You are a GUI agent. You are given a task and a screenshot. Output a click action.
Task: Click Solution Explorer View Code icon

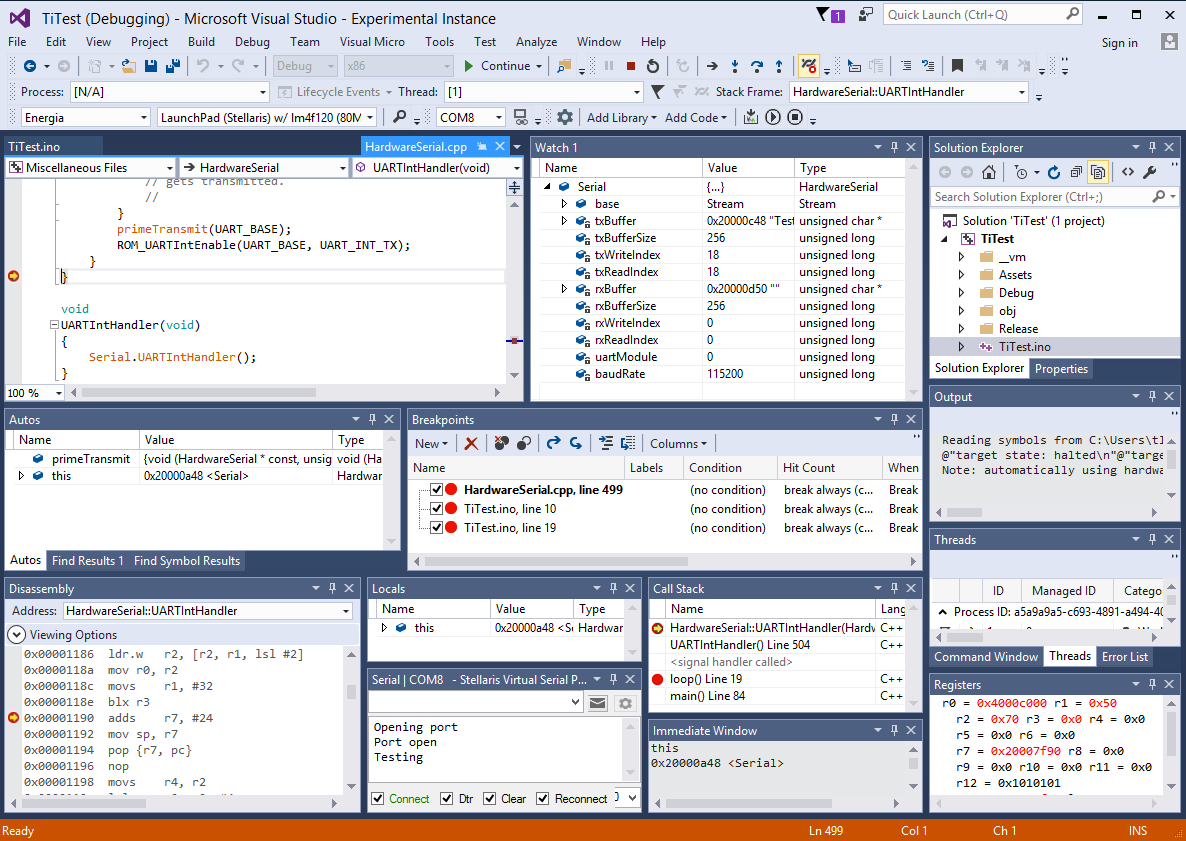click(1128, 172)
